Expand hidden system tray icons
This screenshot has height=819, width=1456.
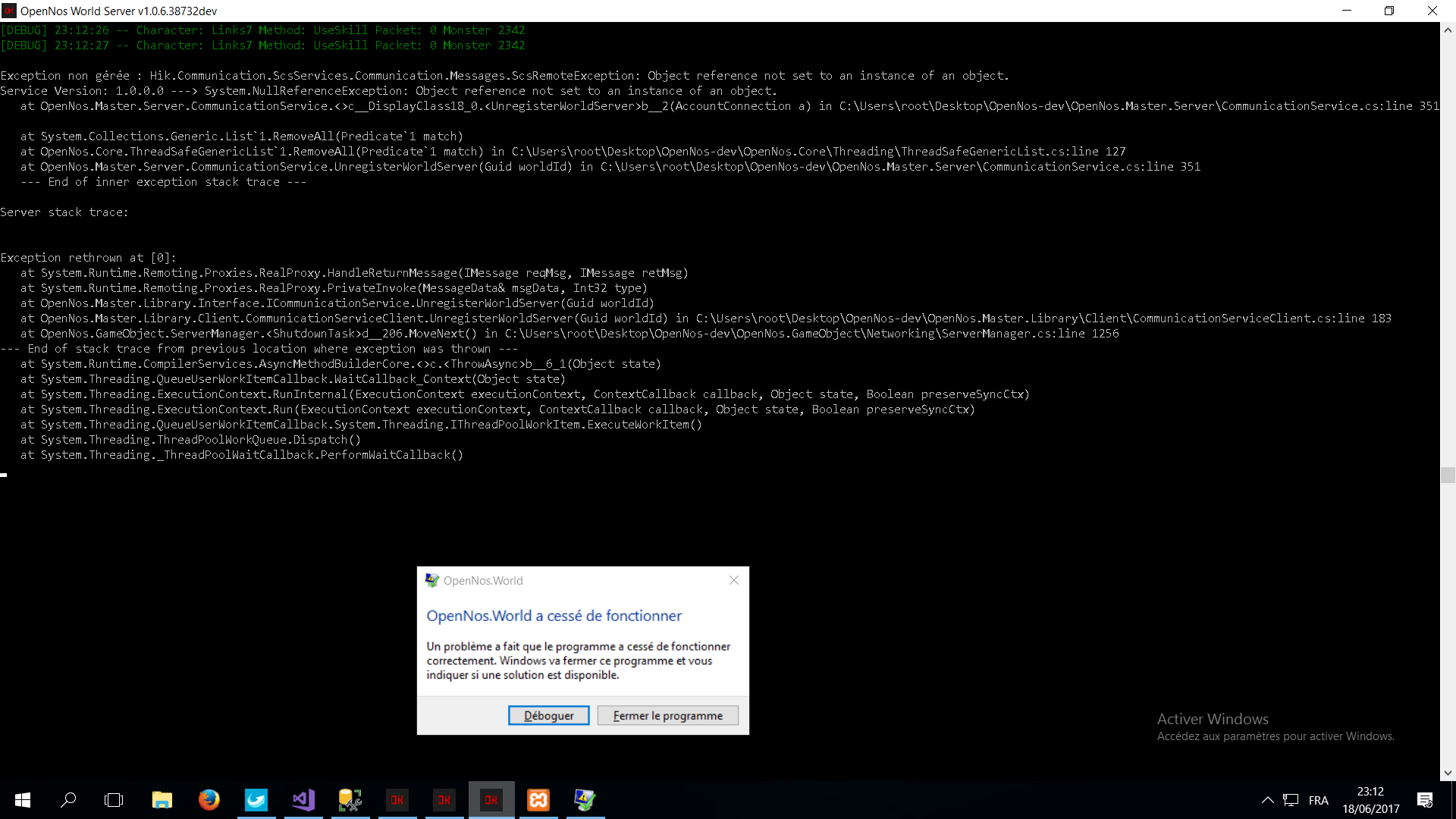pyautogui.click(x=1267, y=800)
